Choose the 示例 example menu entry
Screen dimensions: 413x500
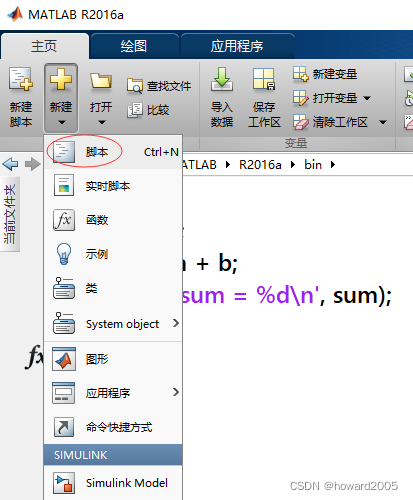113,254
